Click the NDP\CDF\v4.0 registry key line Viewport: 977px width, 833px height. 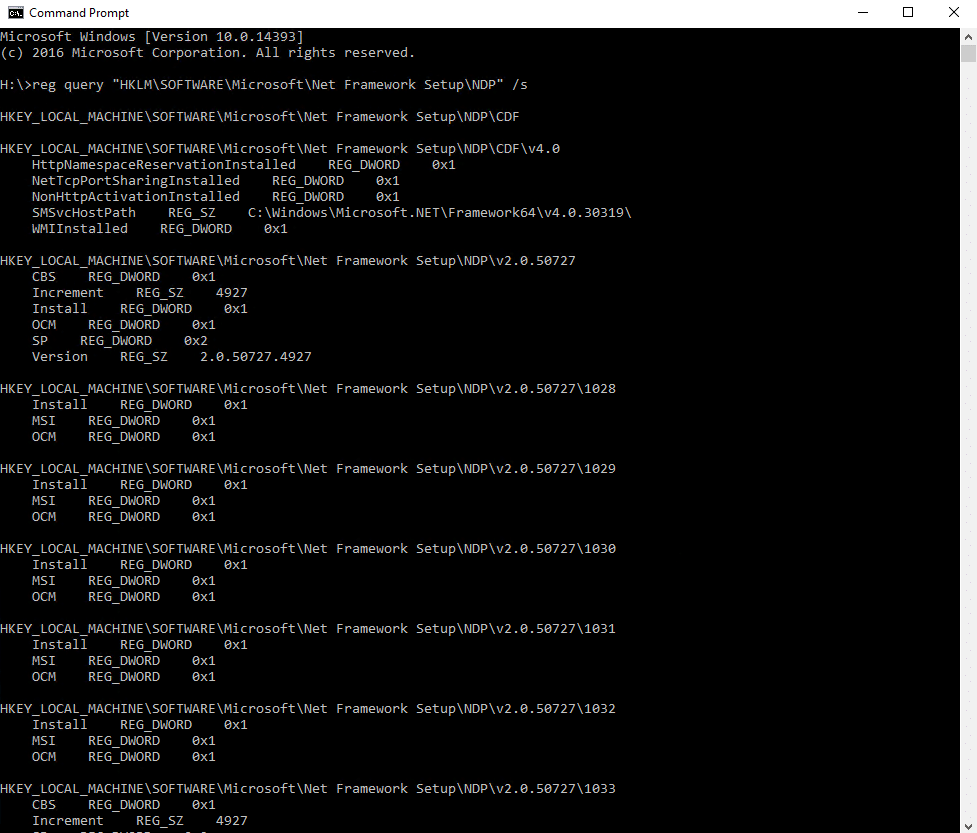tap(280, 148)
